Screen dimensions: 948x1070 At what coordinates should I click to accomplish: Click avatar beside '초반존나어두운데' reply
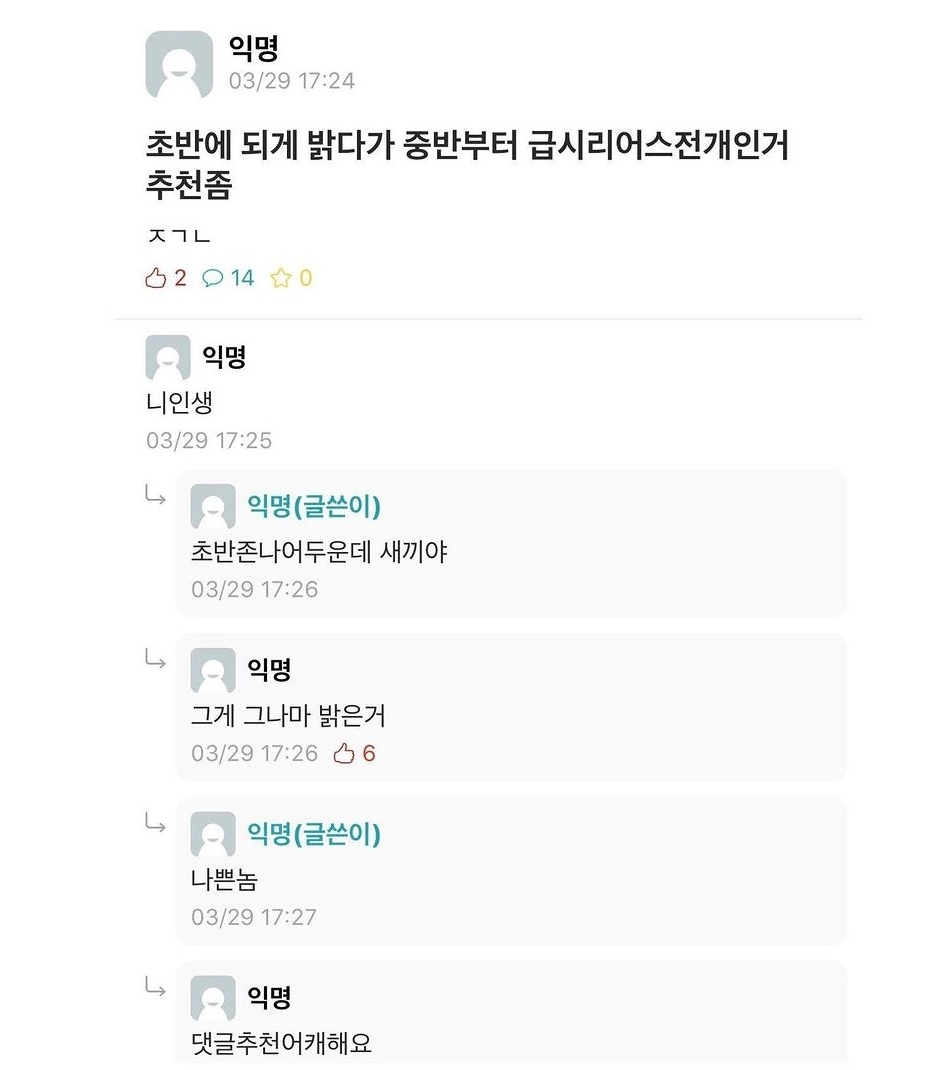click(213, 507)
